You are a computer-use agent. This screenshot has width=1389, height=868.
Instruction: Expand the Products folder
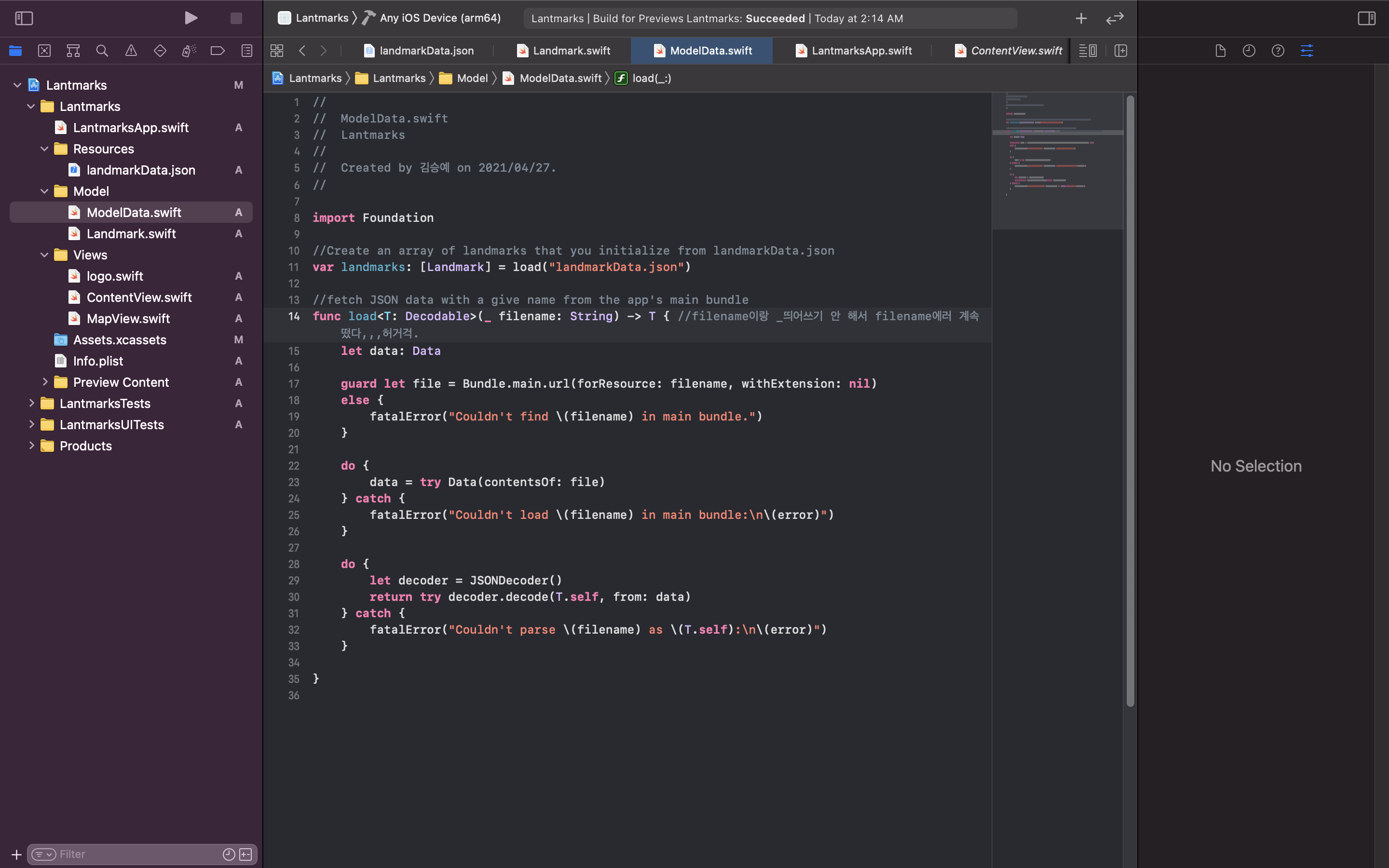[x=31, y=446]
